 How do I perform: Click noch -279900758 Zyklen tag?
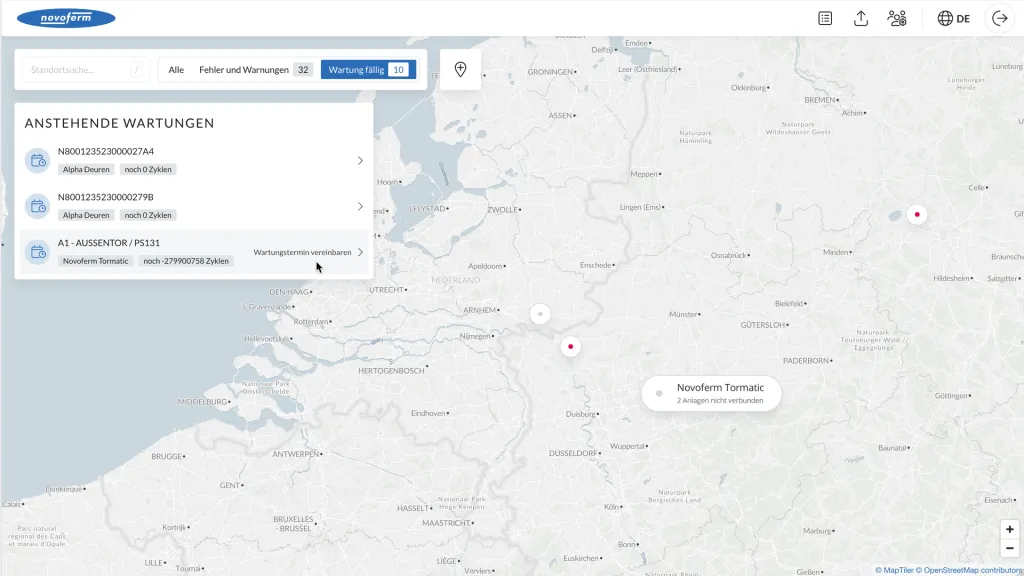(186, 261)
